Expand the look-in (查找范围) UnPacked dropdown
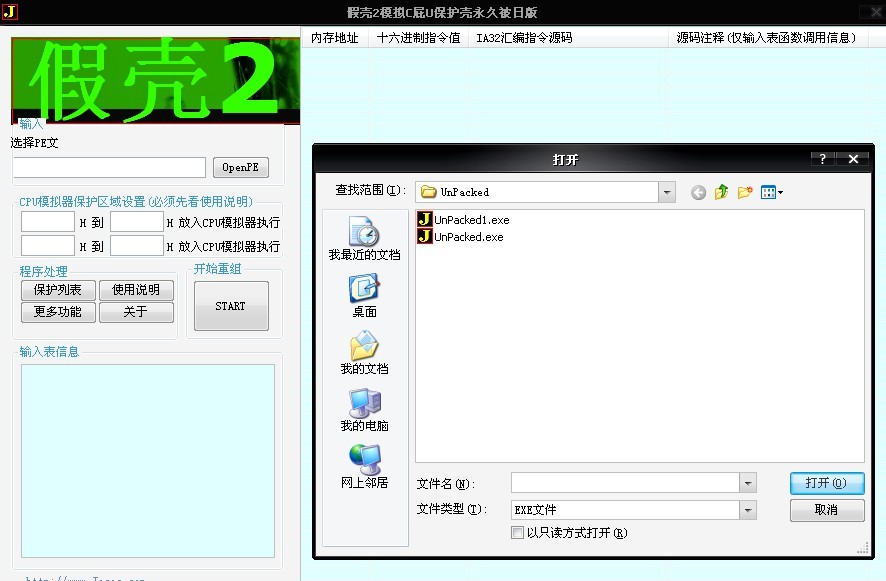886x581 pixels. tap(667, 192)
